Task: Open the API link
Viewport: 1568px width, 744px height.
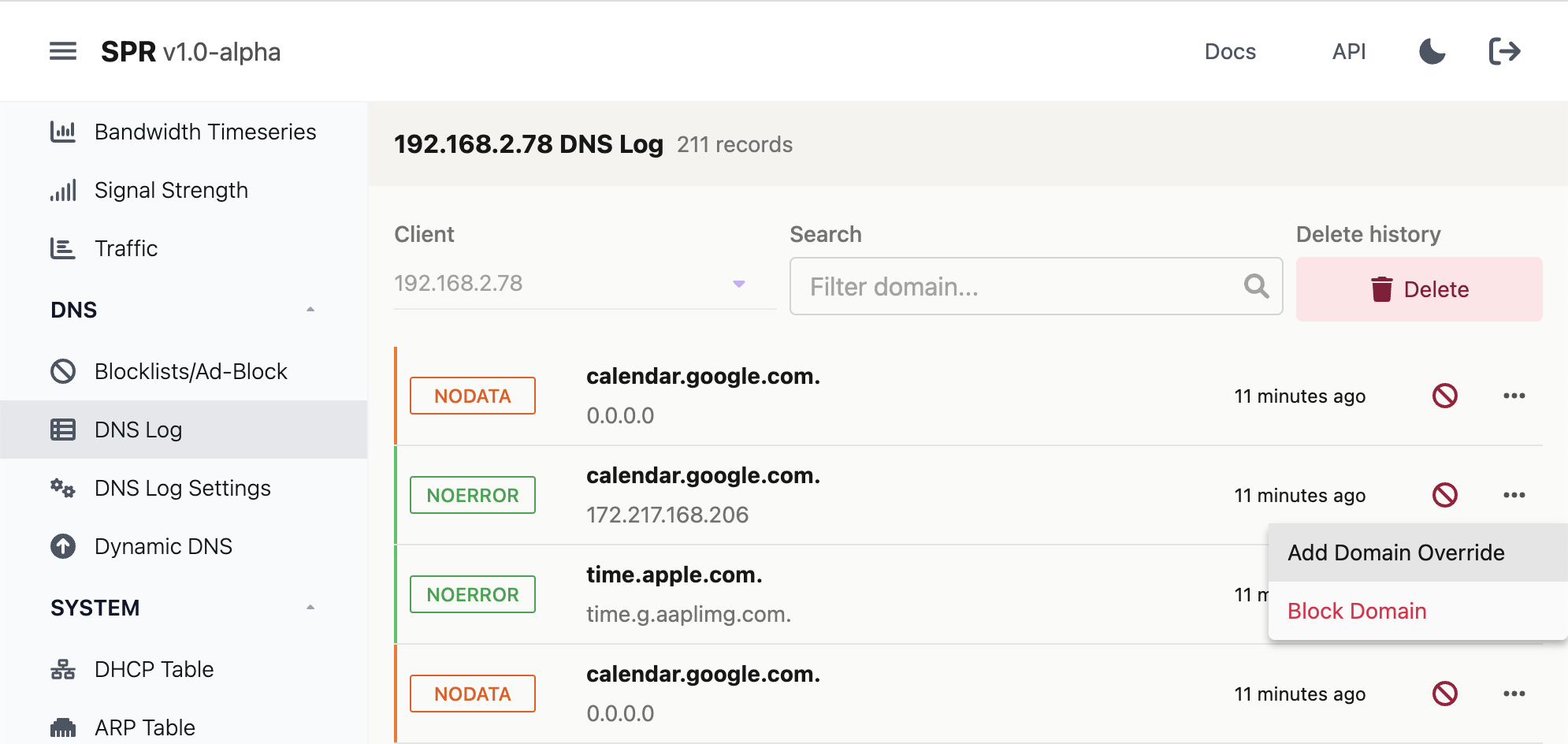Action: pos(1348,52)
